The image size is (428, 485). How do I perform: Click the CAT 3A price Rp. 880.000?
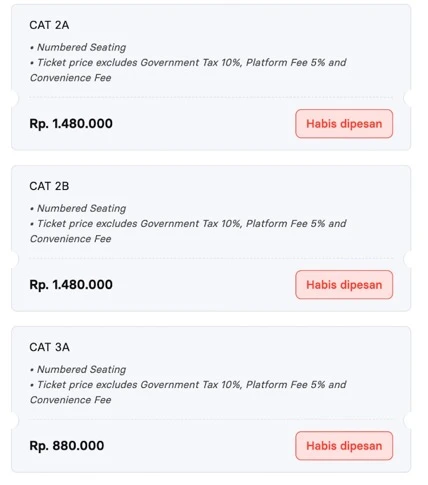67,446
